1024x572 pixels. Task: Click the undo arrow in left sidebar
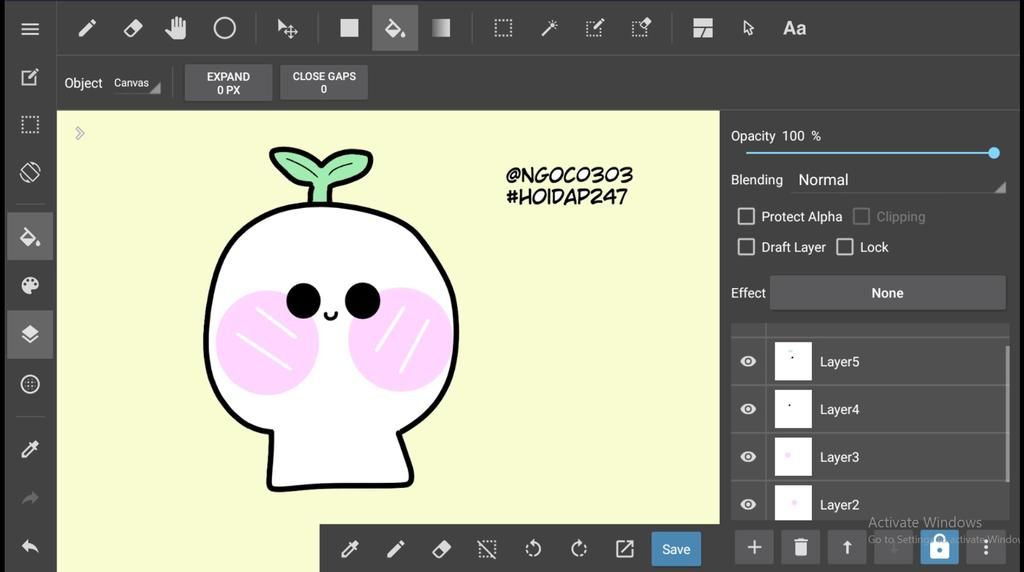(30, 546)
